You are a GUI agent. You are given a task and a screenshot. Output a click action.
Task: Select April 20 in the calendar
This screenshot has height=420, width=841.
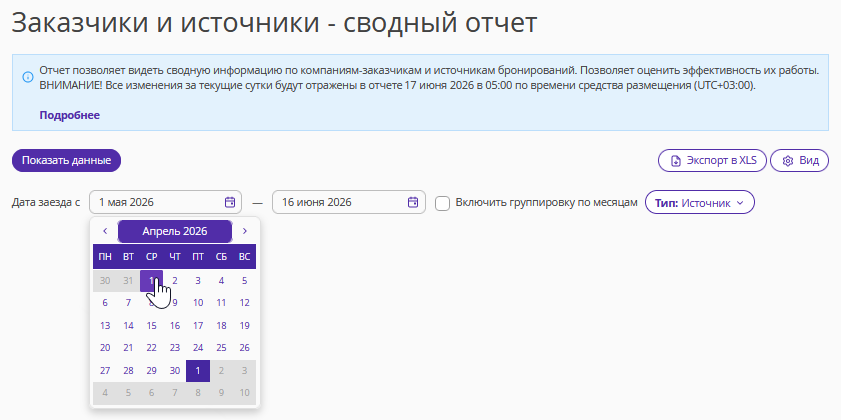pos(105,348)
